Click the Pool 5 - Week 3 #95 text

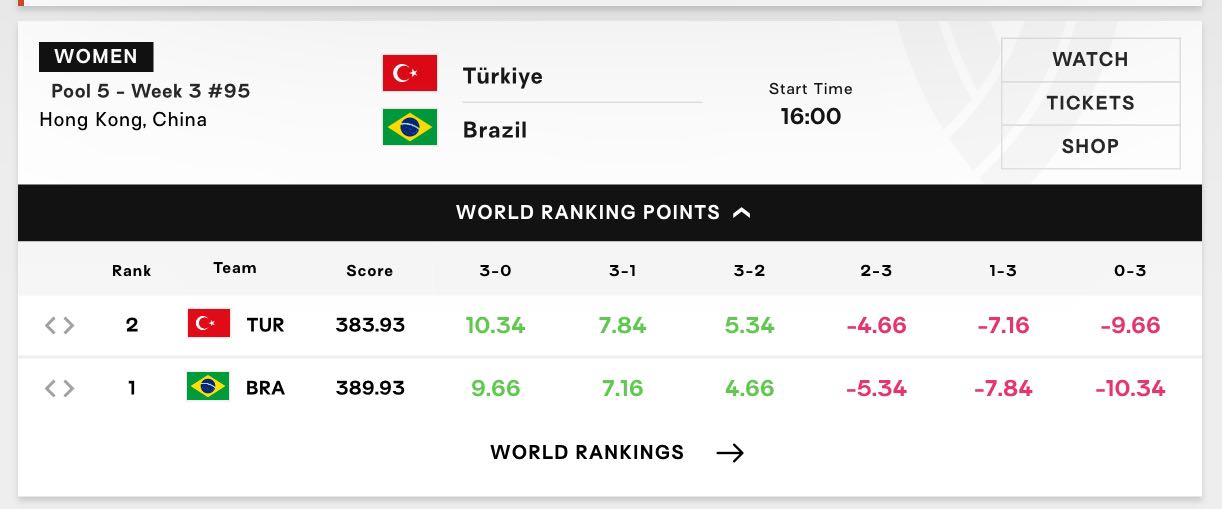point(151,91)
